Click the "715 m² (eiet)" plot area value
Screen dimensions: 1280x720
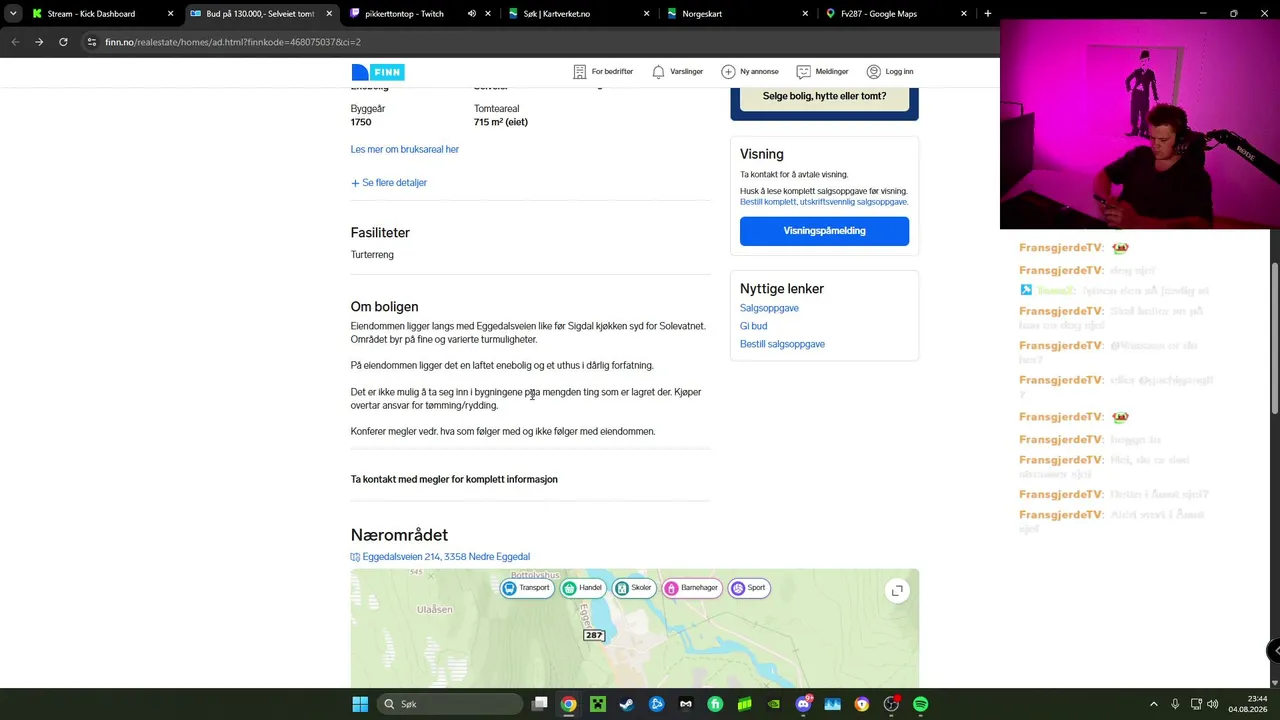[x=501, y=122]
